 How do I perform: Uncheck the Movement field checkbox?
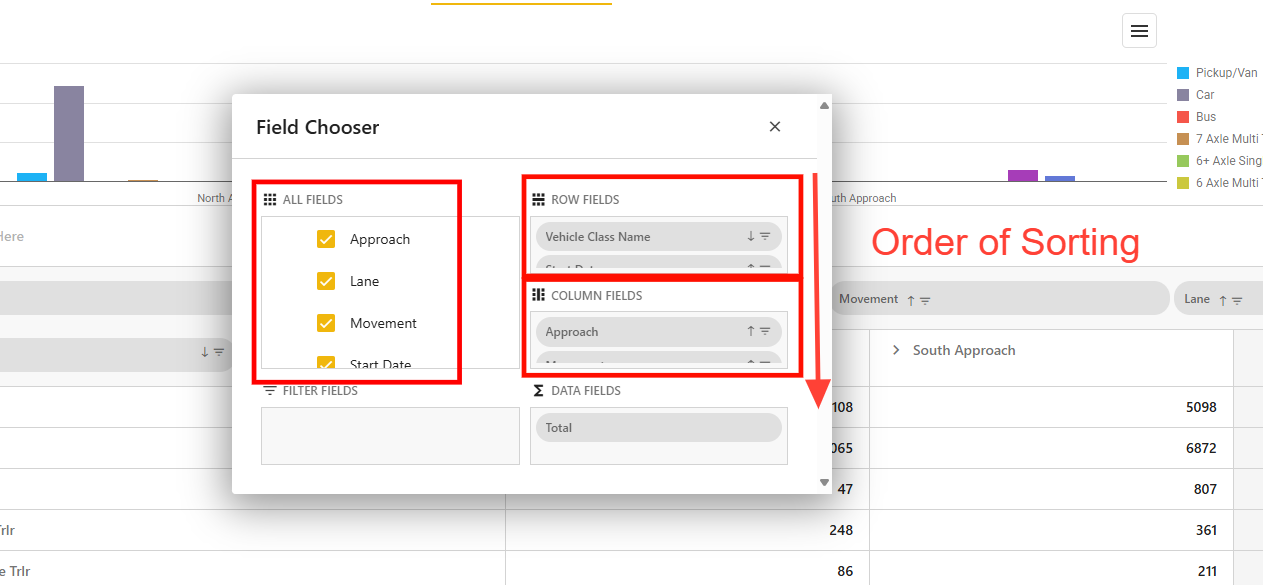[x=326, y=323]
